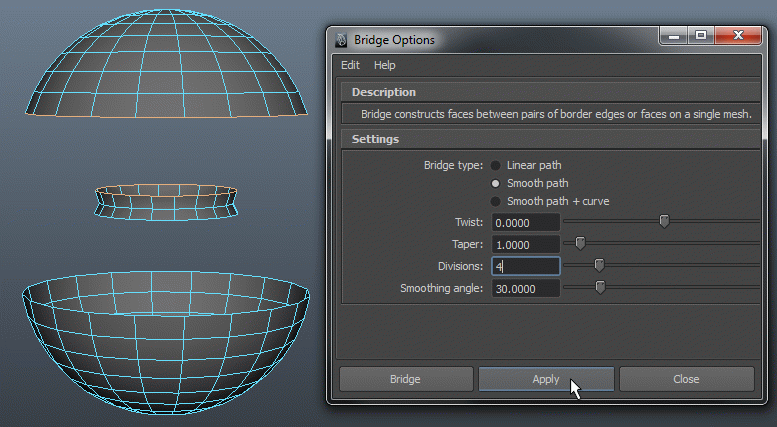
Task: Enable Smooth path + curve option
Action: pos(496,201)
